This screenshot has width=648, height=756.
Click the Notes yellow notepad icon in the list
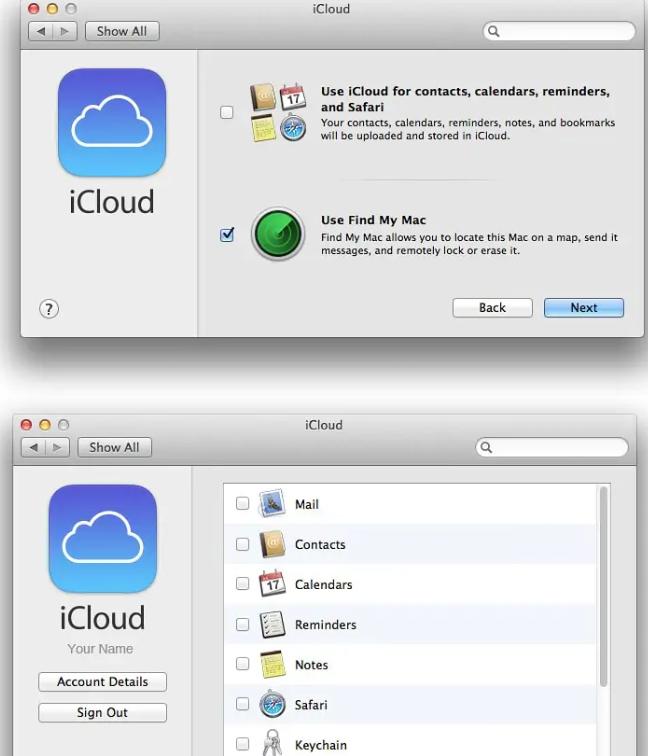[x=272, y=664]
